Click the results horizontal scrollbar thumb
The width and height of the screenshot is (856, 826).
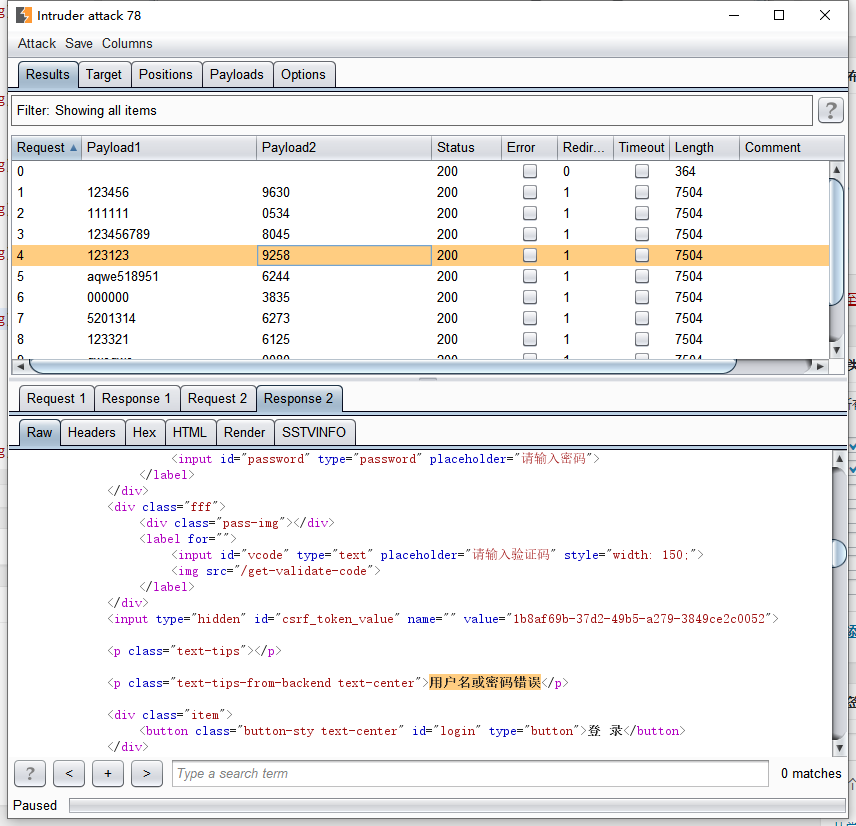(x=382, y=366)
